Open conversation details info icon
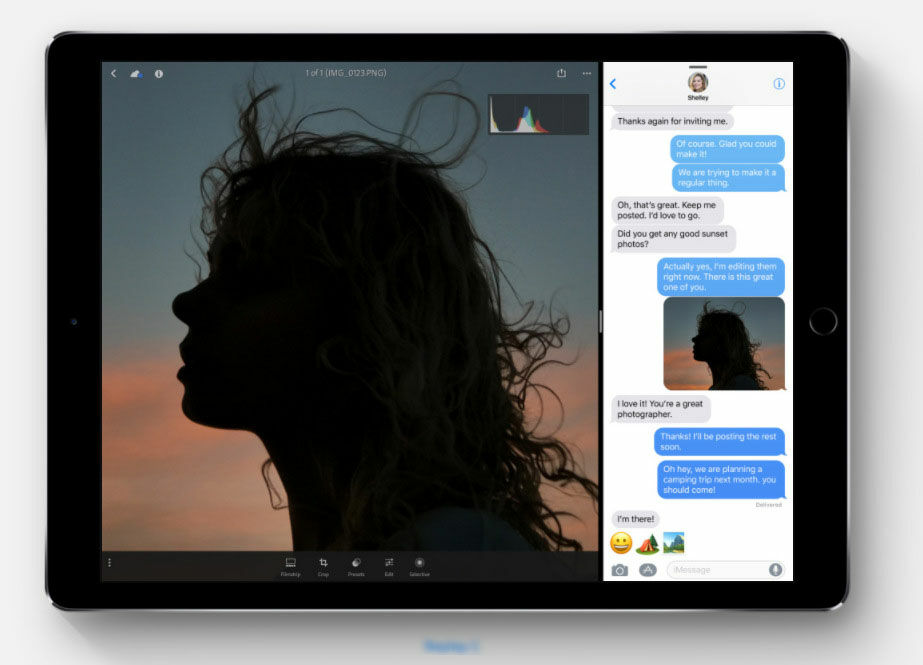923x665 pixels. [779, 84]
